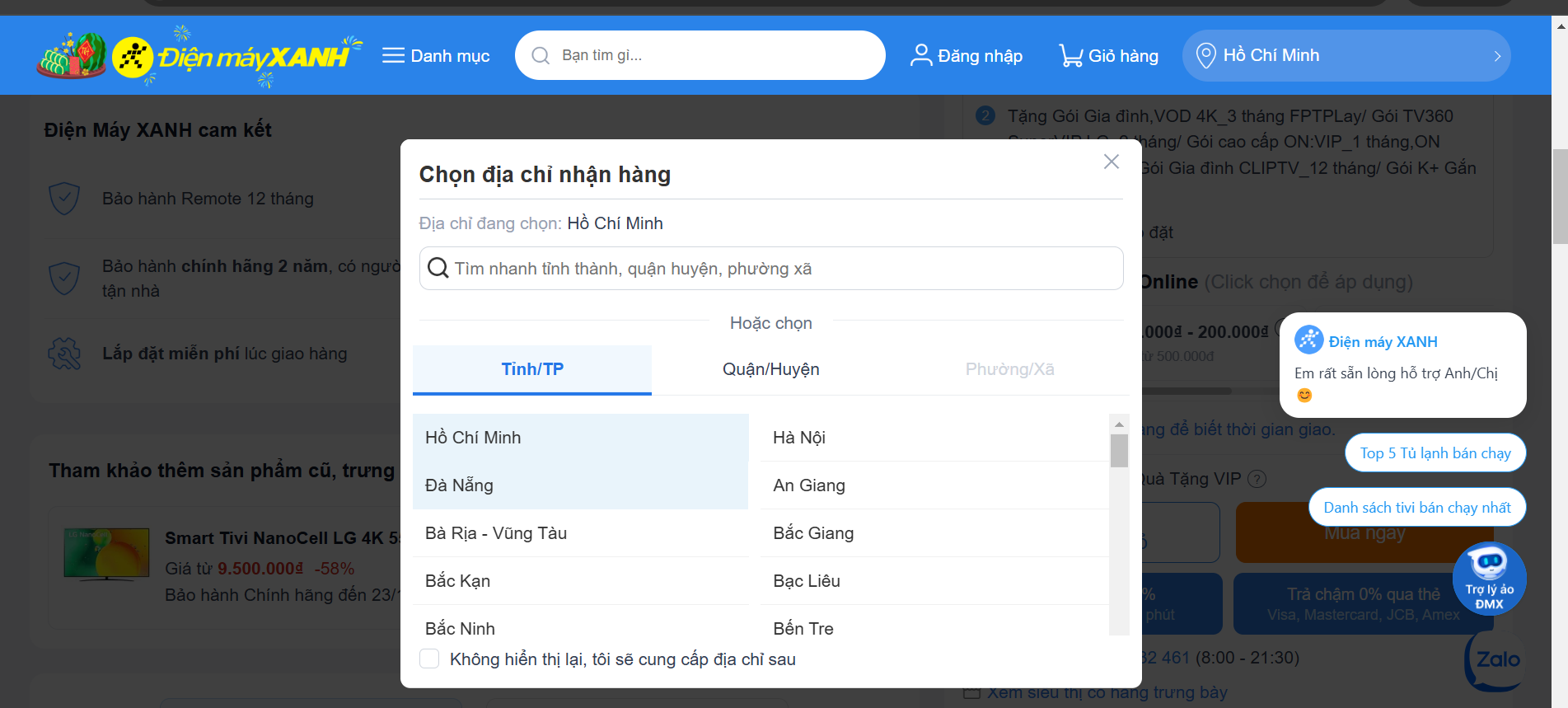Click 'Danh sách tivi bán chạy nhất' suggestion
Screen dimensions: 1568x708
pyautogui.click(x=1417, y=508)
